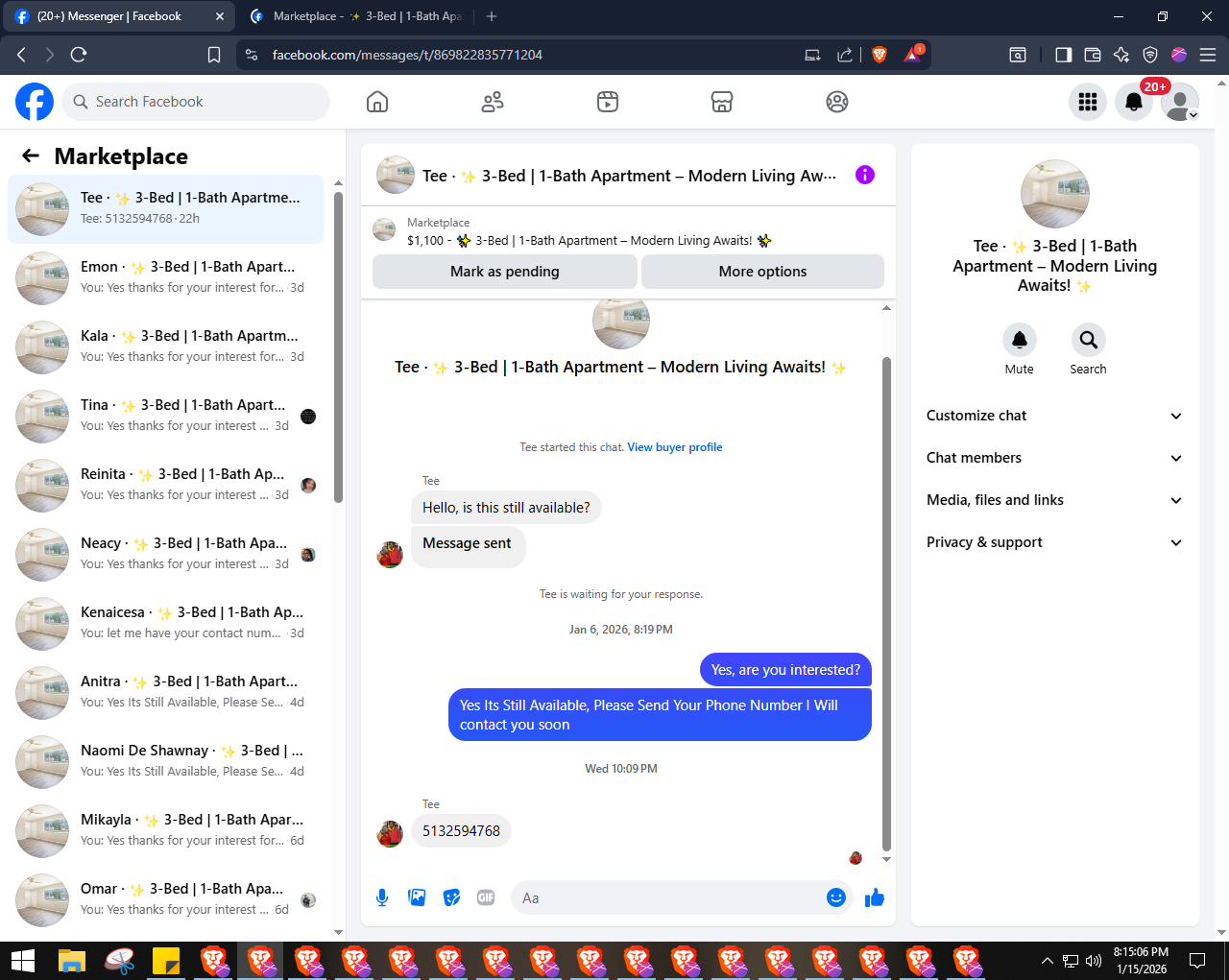Open the Video icon in top navigation
This screenshot has width=1229, height=980.
click(x=608, y=102)
